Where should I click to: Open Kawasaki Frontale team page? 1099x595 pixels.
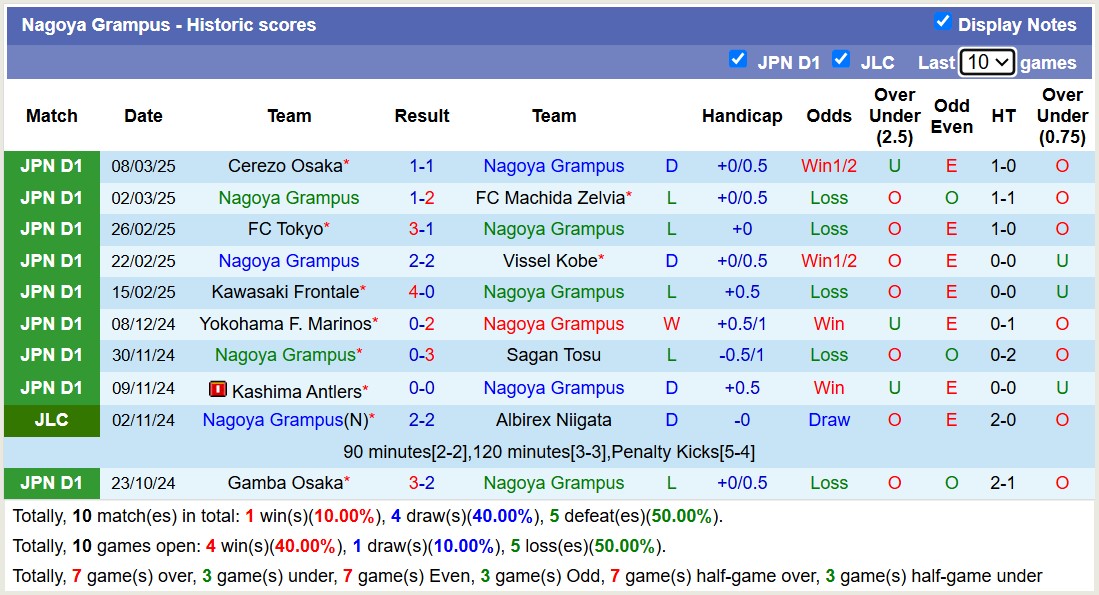(x=285, y=292)
